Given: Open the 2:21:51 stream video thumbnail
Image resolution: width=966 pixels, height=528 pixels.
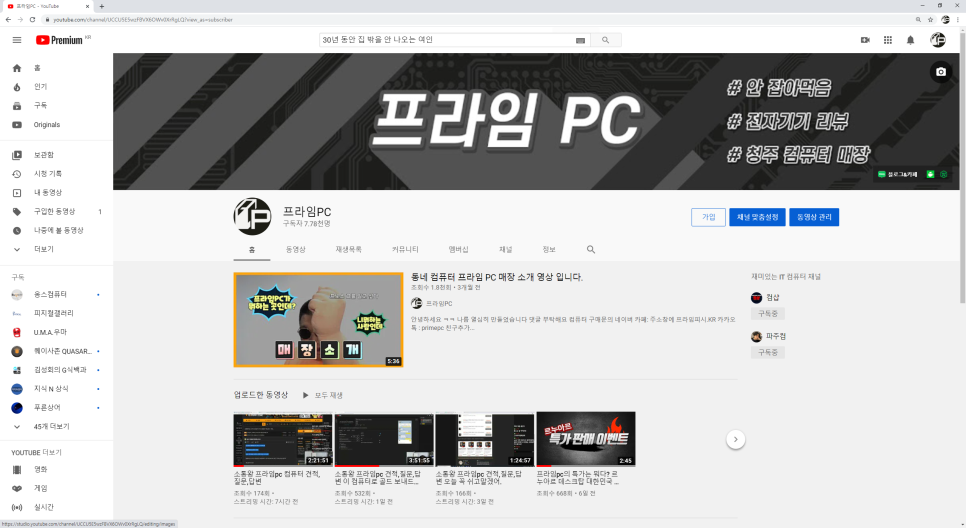Looking at the screenshot, I should [x=283, y=439].
